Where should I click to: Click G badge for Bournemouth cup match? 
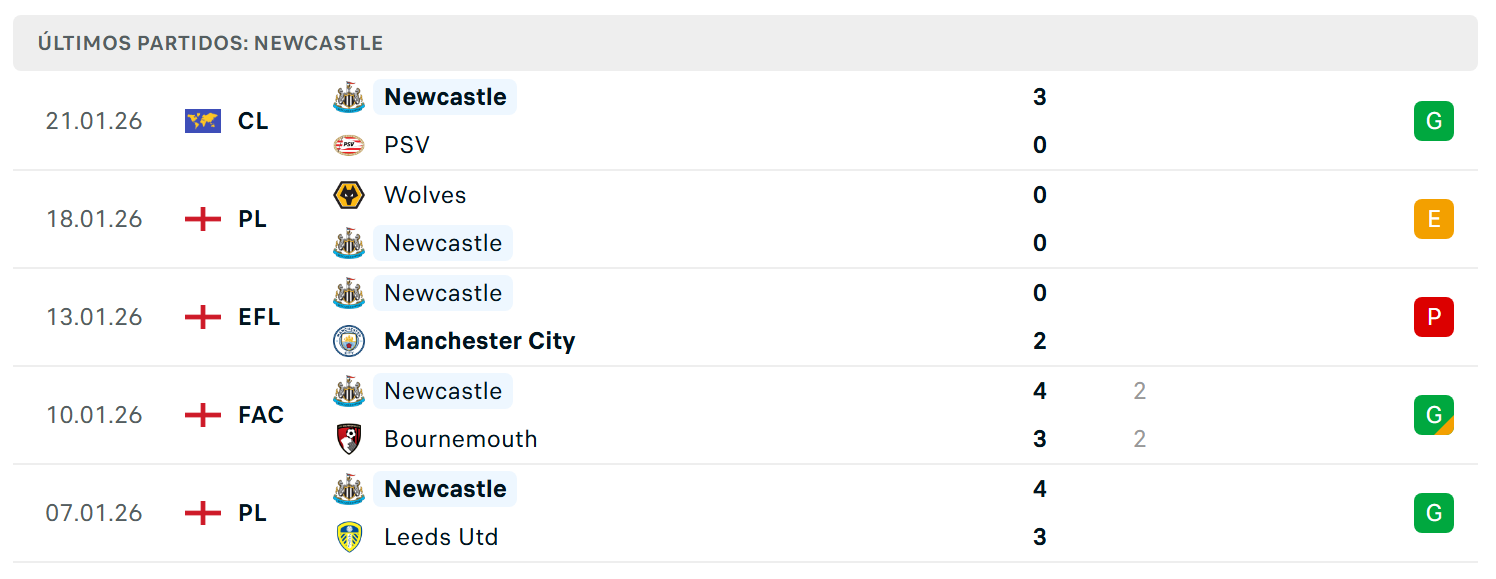[x=1434, y=415]
